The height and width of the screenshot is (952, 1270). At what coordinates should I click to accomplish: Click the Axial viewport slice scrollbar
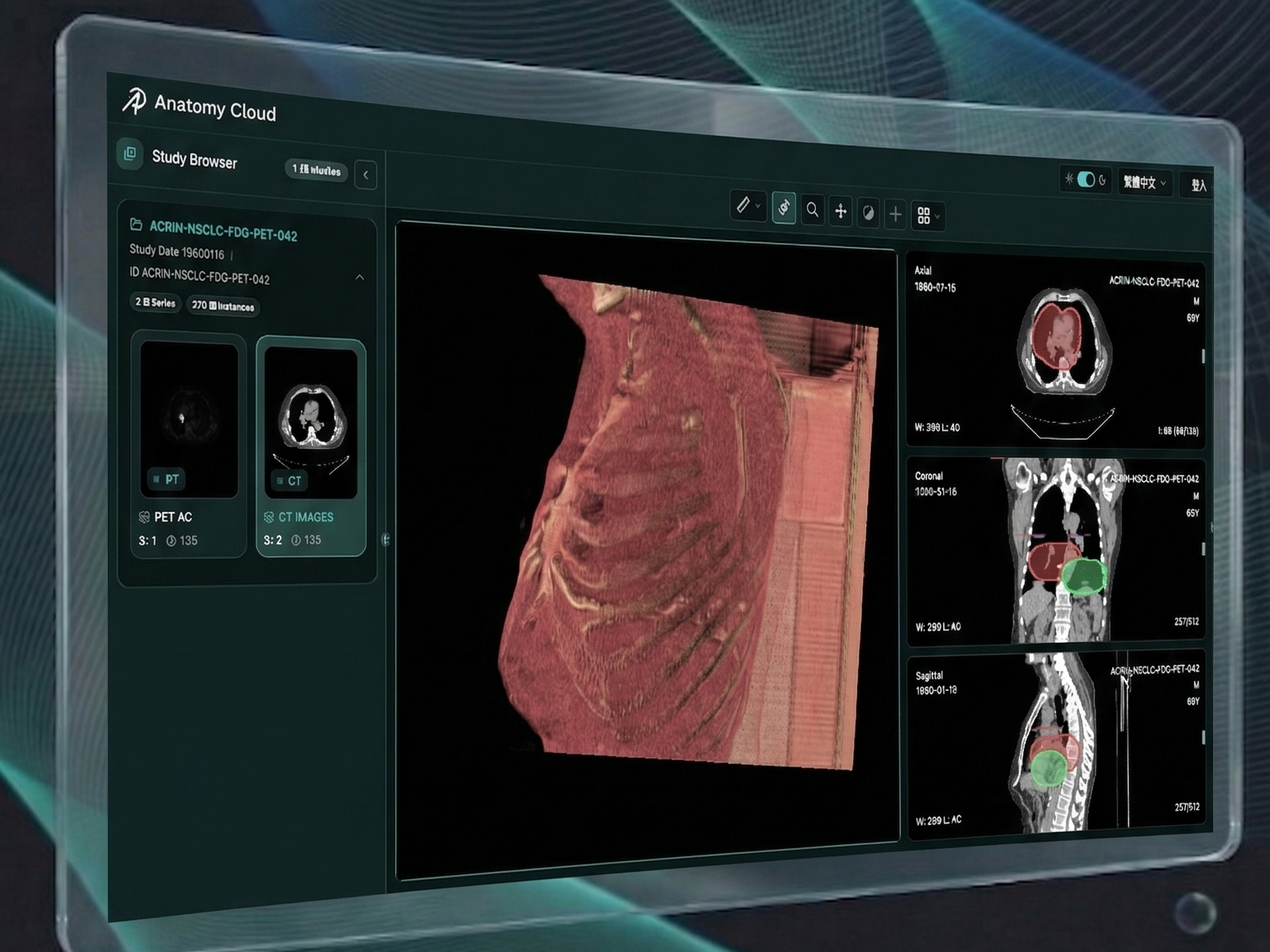click(x=1203, y=356)
